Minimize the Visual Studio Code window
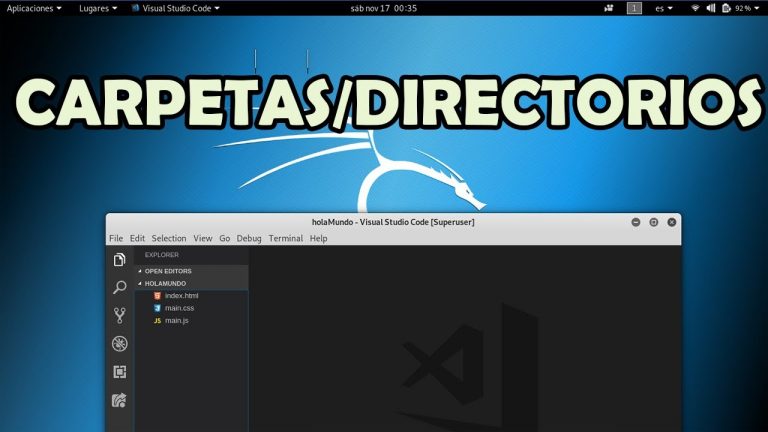Image resolution: width=768 pixels, height=432 pixels. coord(636,222)
